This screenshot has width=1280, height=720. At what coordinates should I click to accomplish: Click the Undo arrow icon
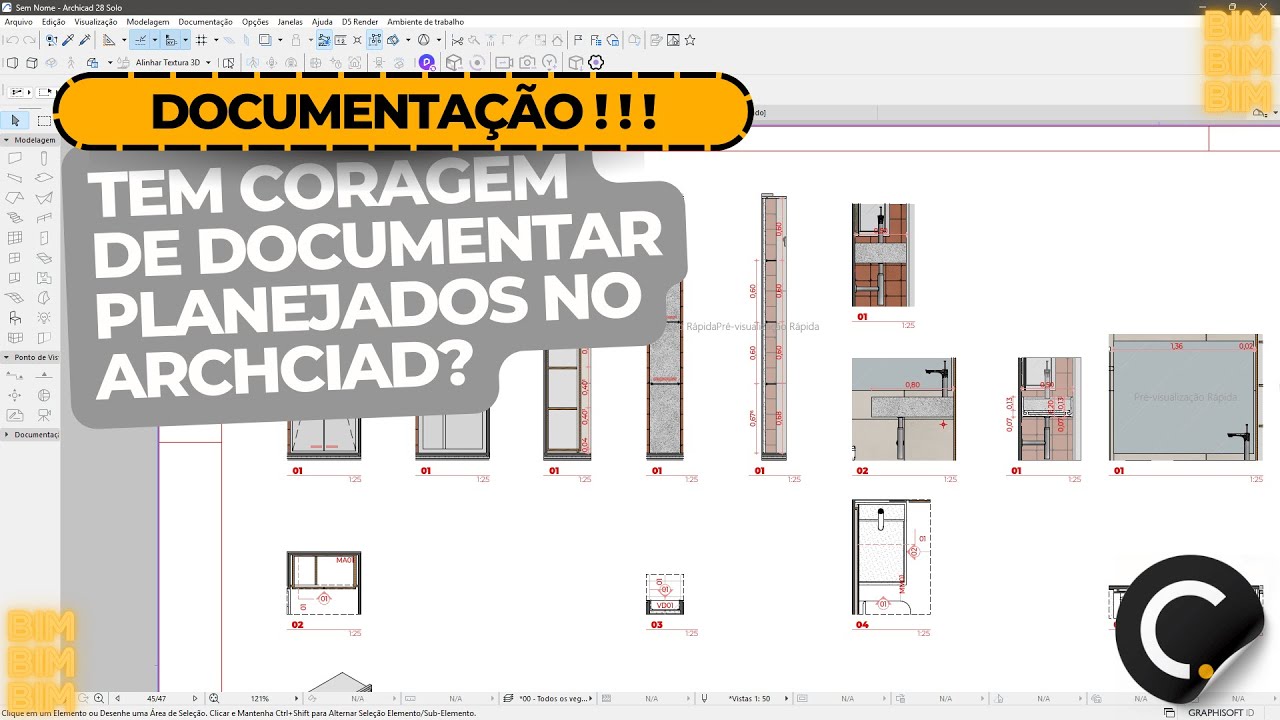click(x=11, y=40)
